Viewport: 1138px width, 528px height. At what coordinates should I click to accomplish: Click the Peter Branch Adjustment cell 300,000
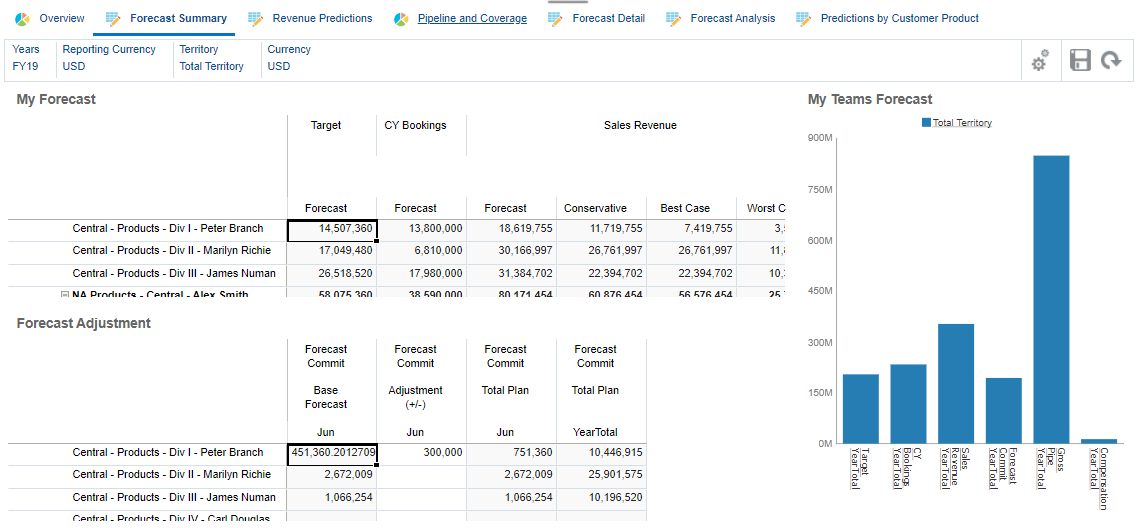pyautogui.click(x=416, y=453)
